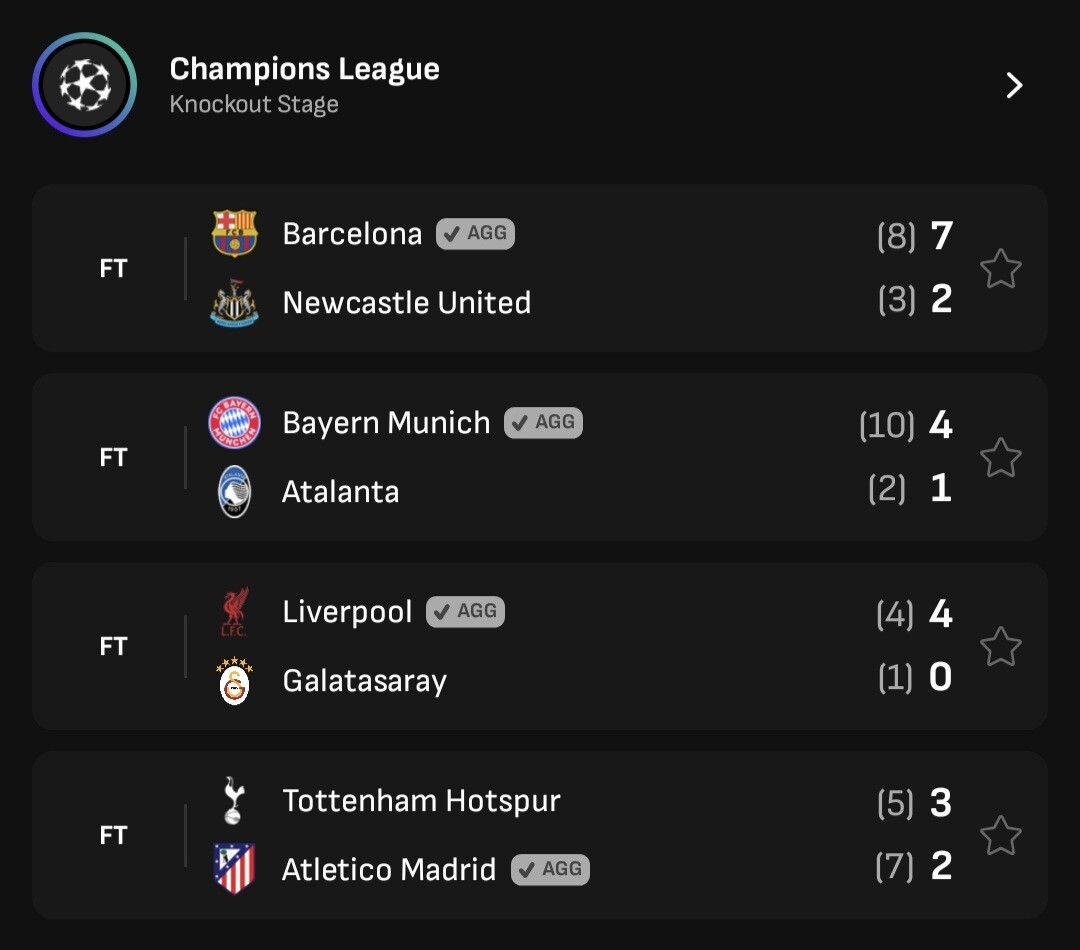The height and width of the screenshot is (950, 1080).
Task: Click the AGG badge beside Atletico Madrid
Action: click(551, 870)
